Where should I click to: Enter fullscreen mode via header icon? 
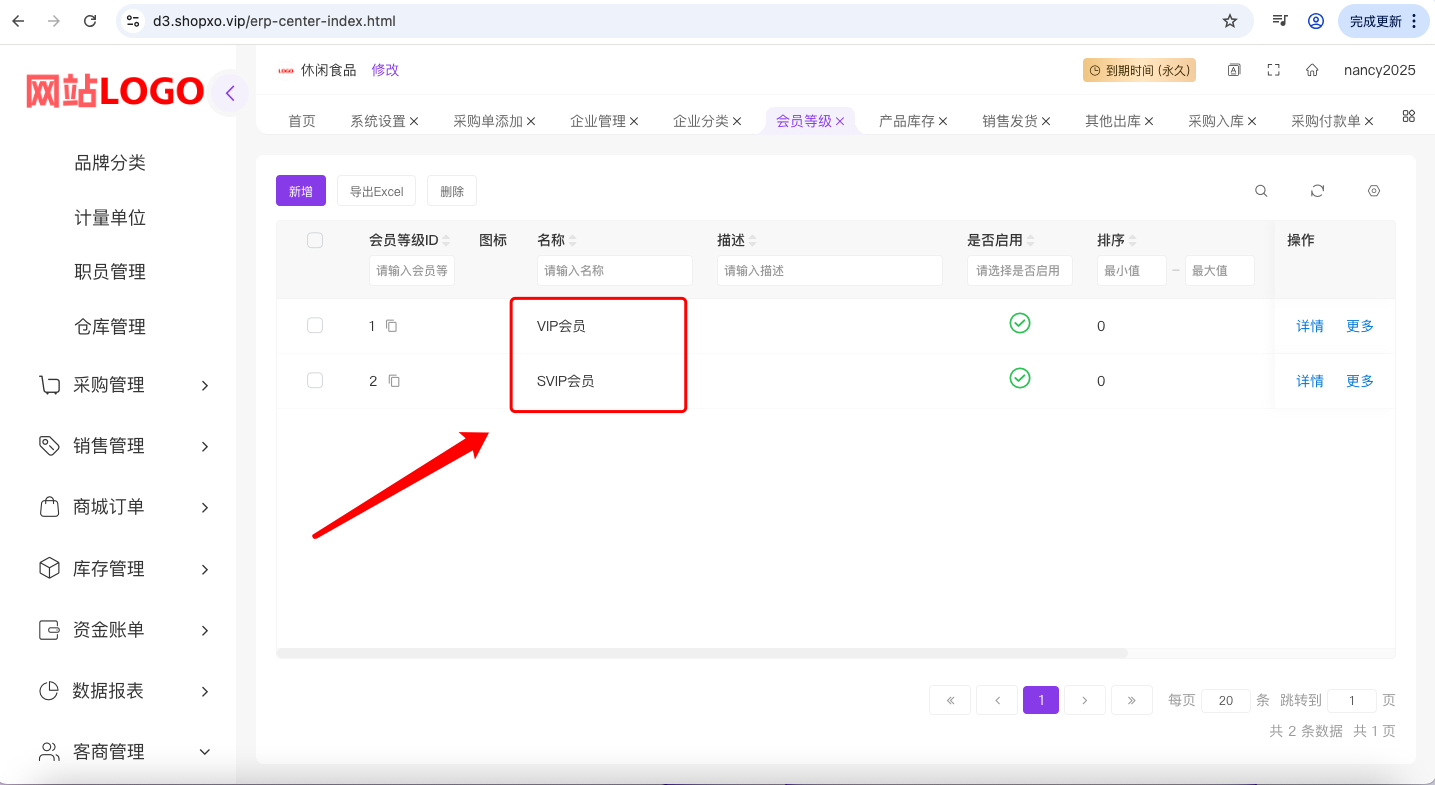[x=1273, y=70]
